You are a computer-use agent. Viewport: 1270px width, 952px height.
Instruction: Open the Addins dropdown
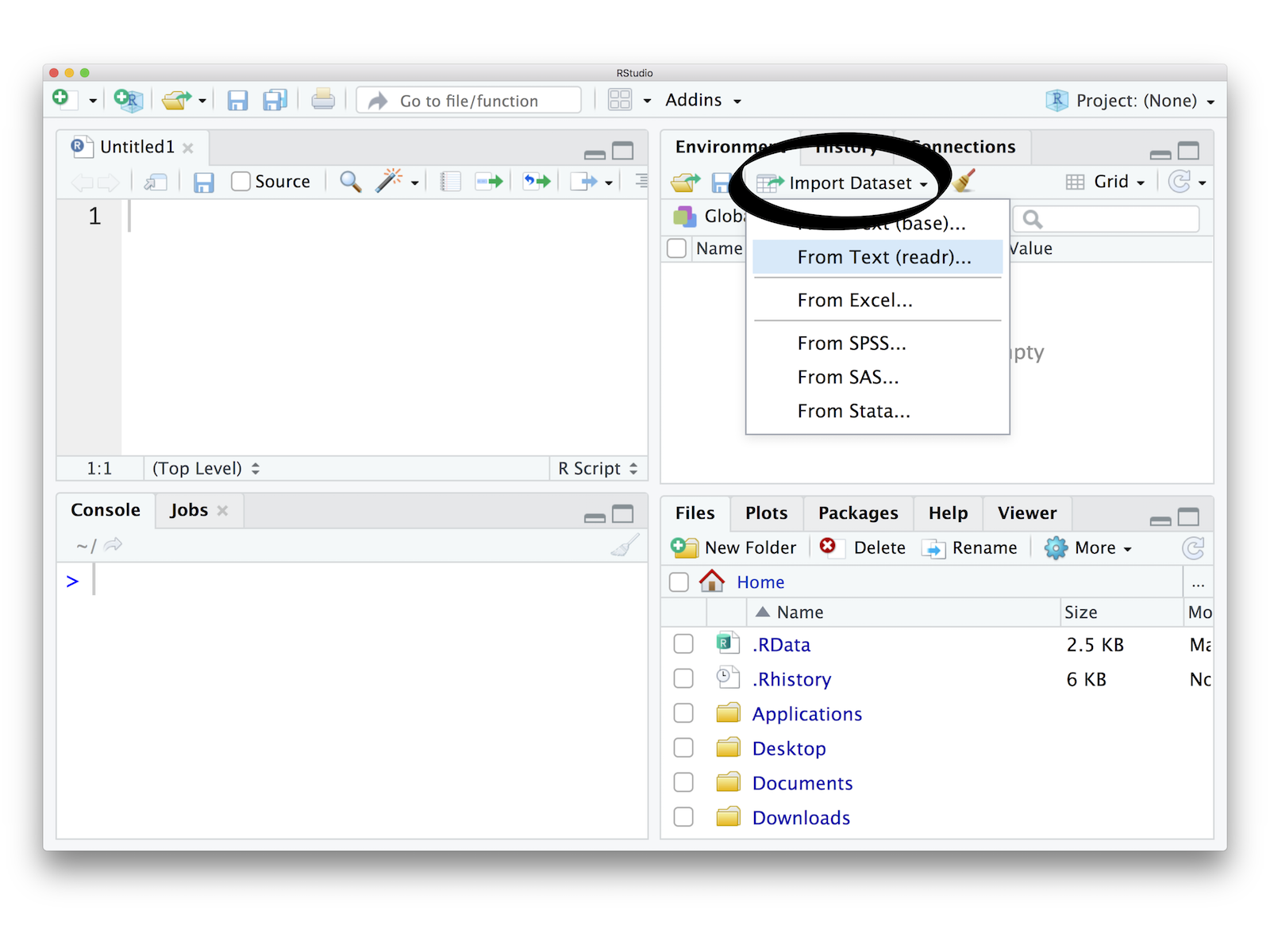click(x=702, y=101)
